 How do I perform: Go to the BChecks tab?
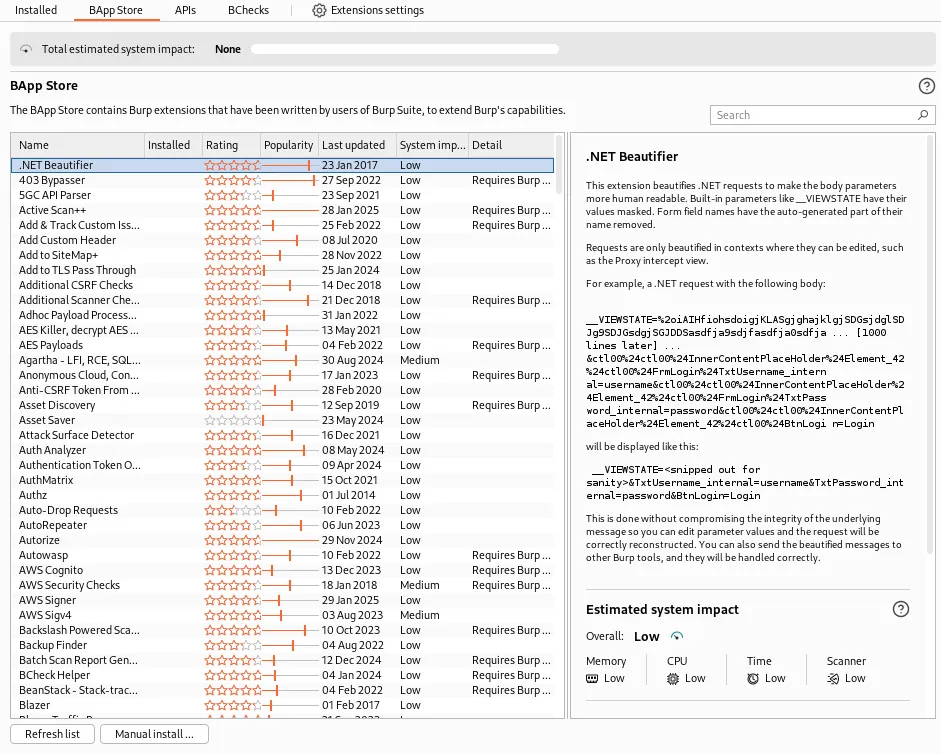[248, 10]
